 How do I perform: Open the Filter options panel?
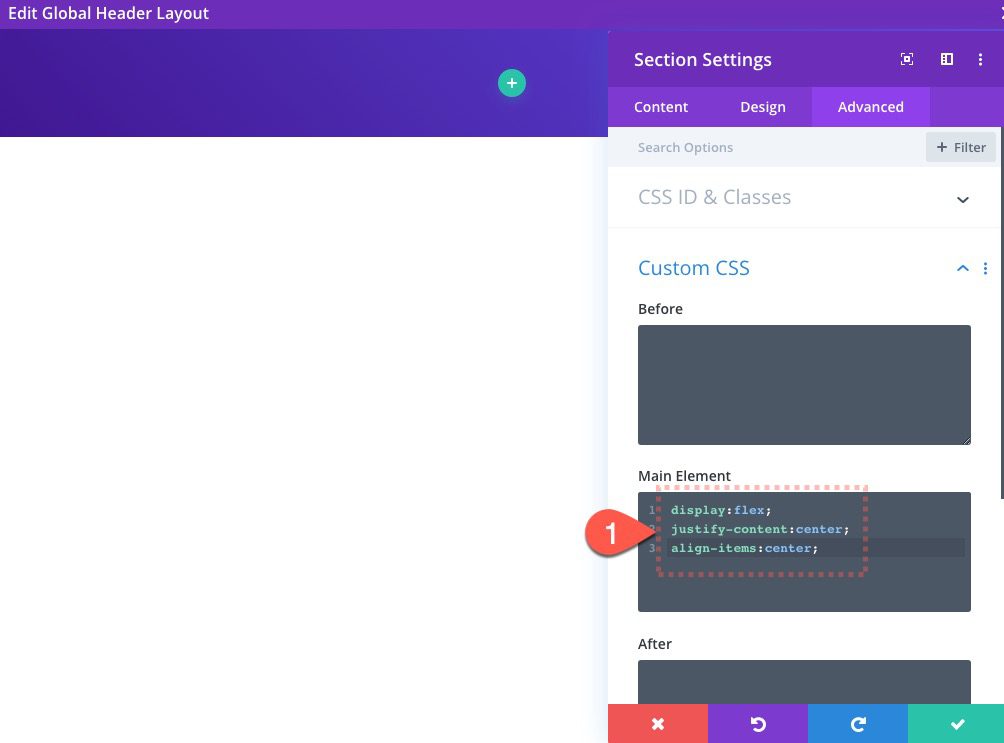click(960, 147)
